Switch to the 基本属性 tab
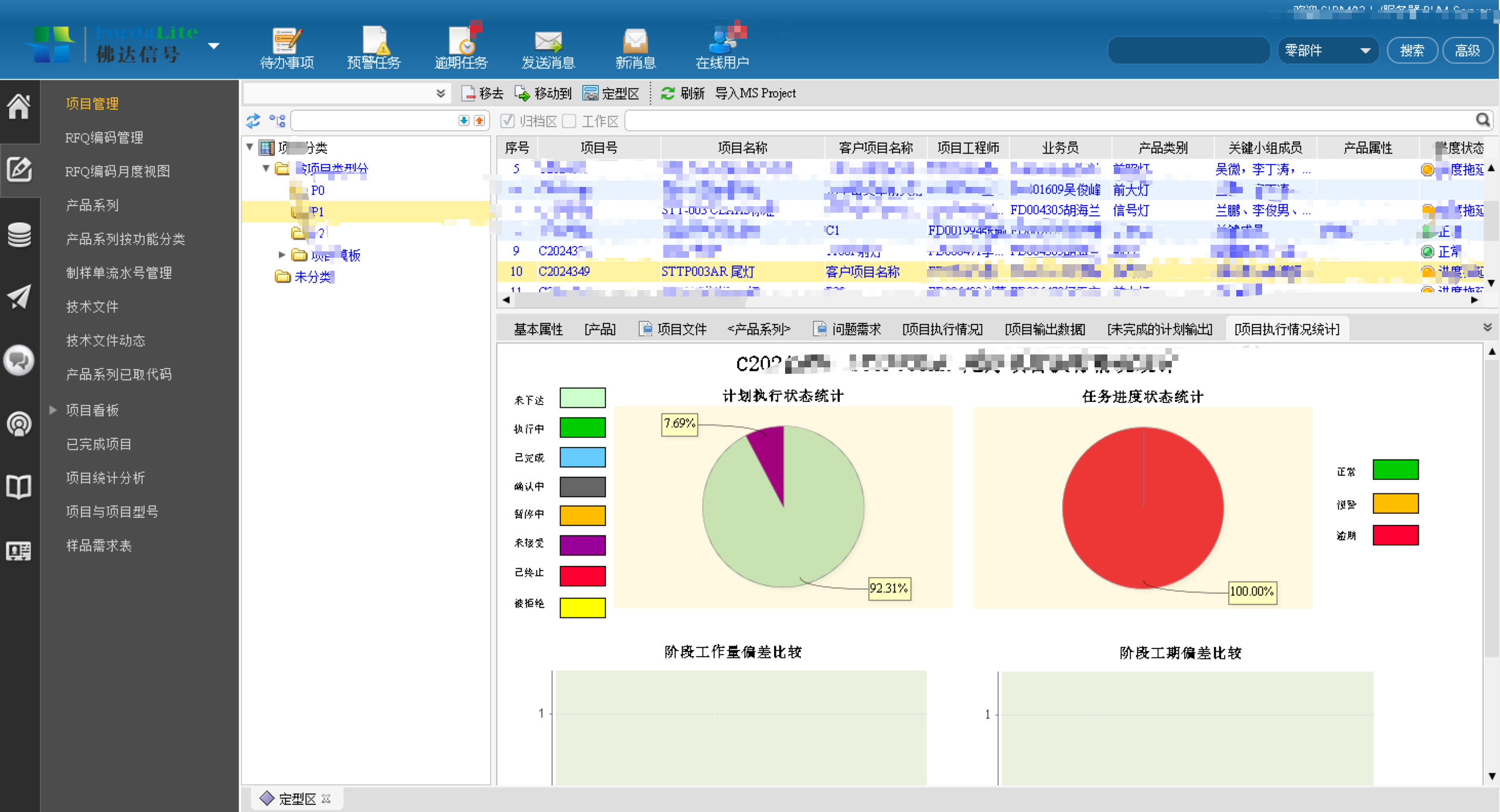Image resolution: width=1500 pixels, height=812 pixels. point(538,329)
